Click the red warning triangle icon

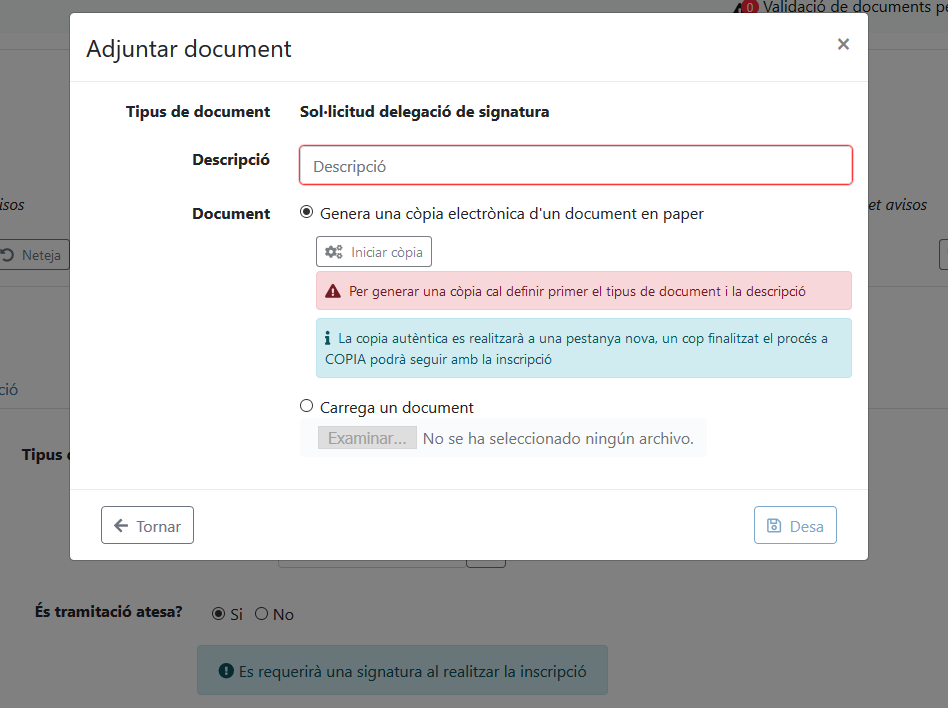[334, 291]
